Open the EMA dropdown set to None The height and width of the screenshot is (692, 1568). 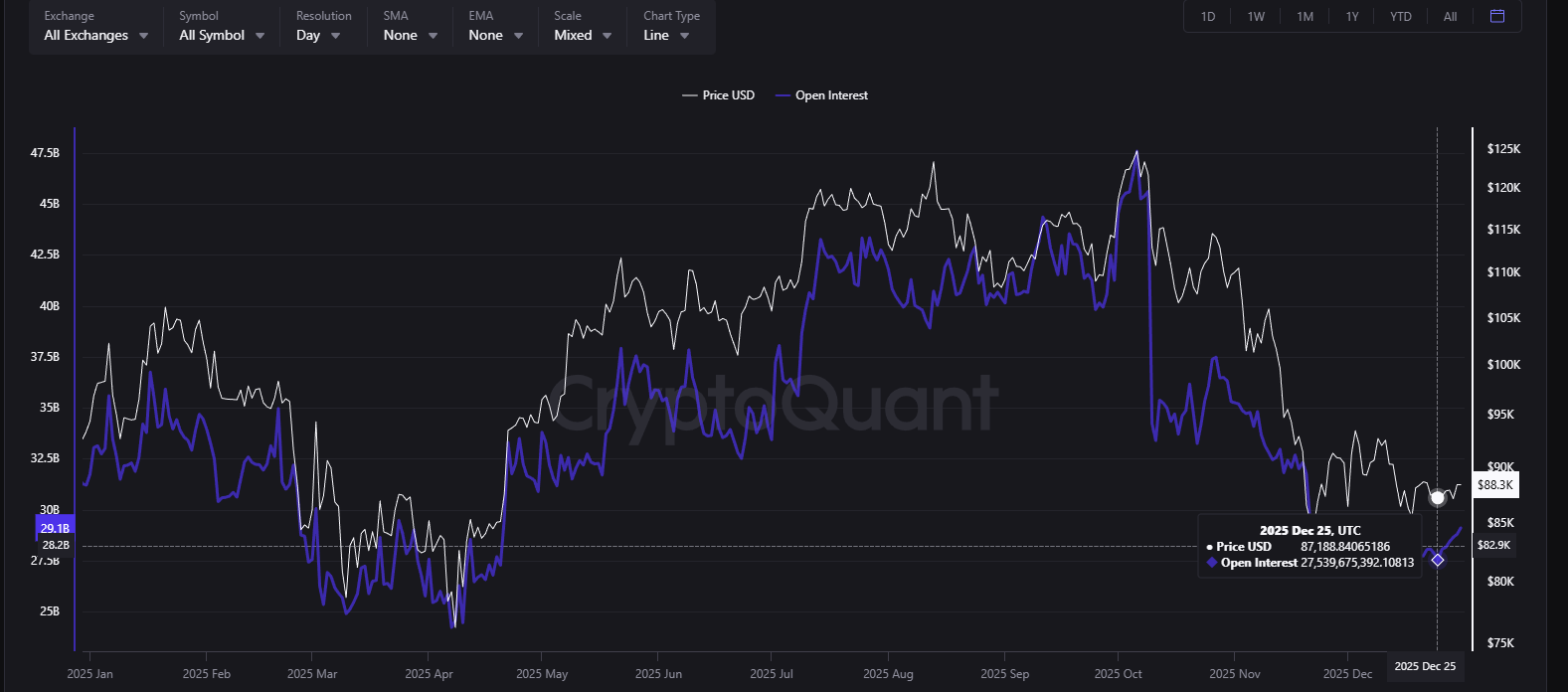tap(495, 35)
